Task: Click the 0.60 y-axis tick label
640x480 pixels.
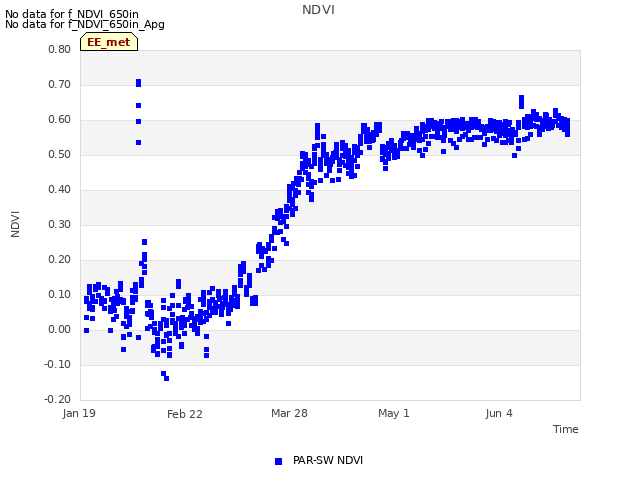Action: point(60,120)
